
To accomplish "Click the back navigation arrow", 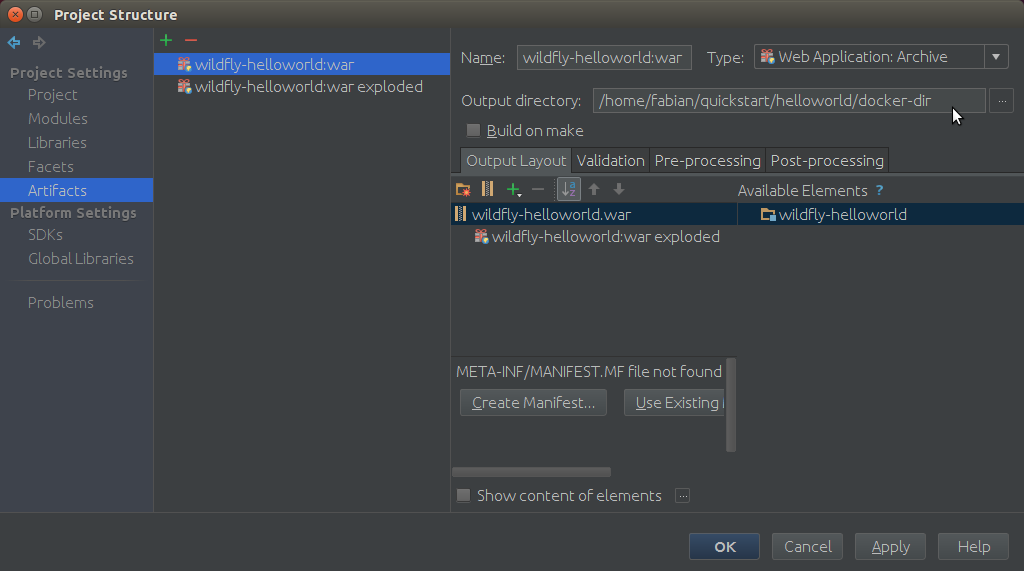I will click(x=14, y=42).
